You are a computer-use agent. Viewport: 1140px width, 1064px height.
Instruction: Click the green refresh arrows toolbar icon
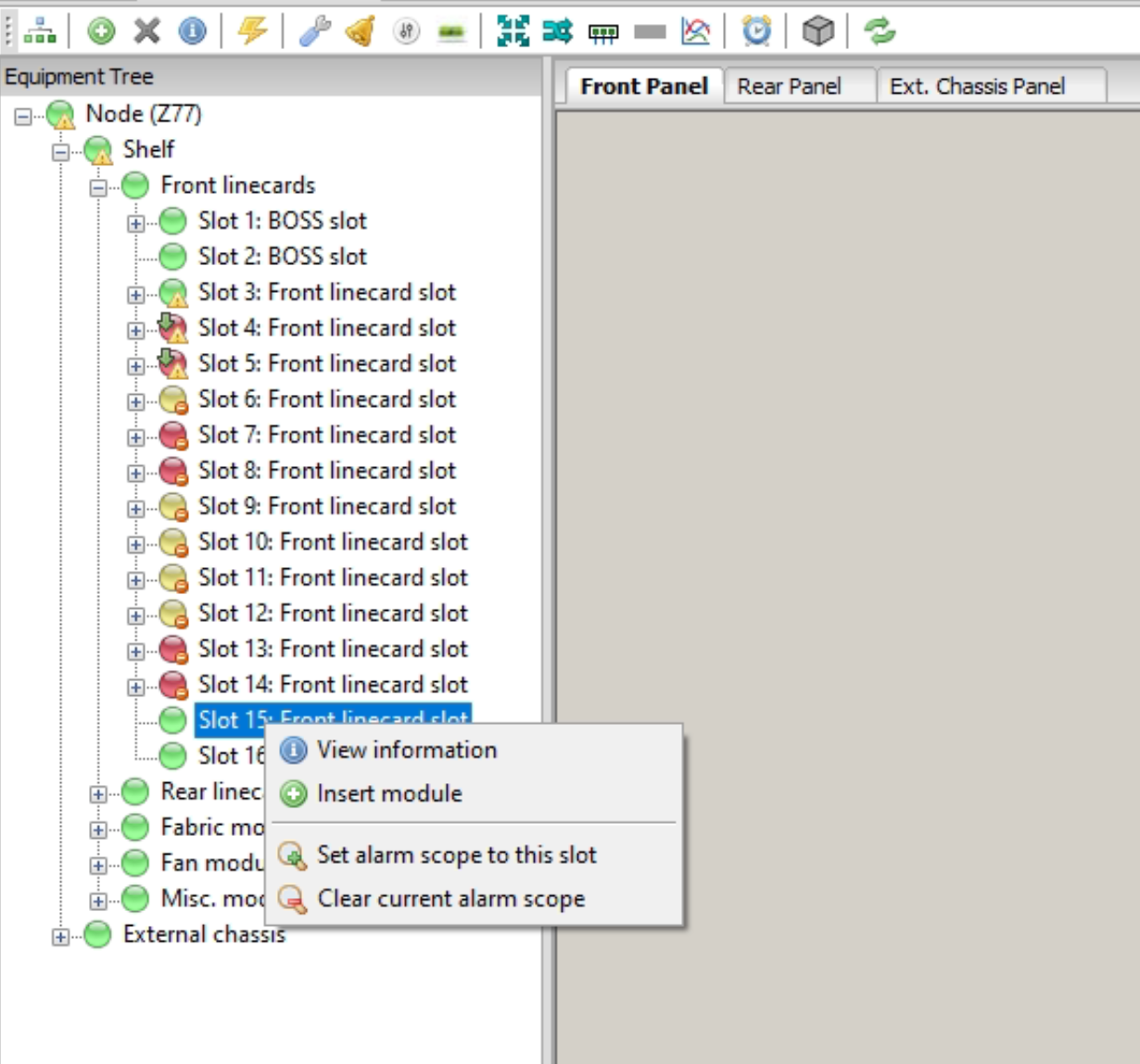[879, 31]
